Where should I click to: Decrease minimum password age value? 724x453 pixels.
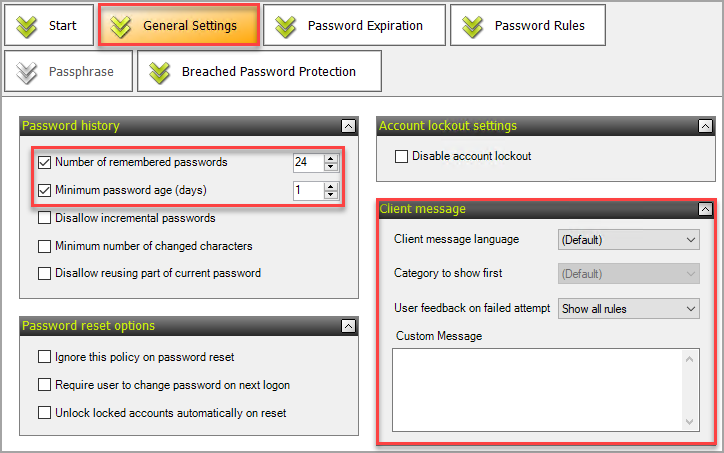pyautogui.click(x=331, y=194)
